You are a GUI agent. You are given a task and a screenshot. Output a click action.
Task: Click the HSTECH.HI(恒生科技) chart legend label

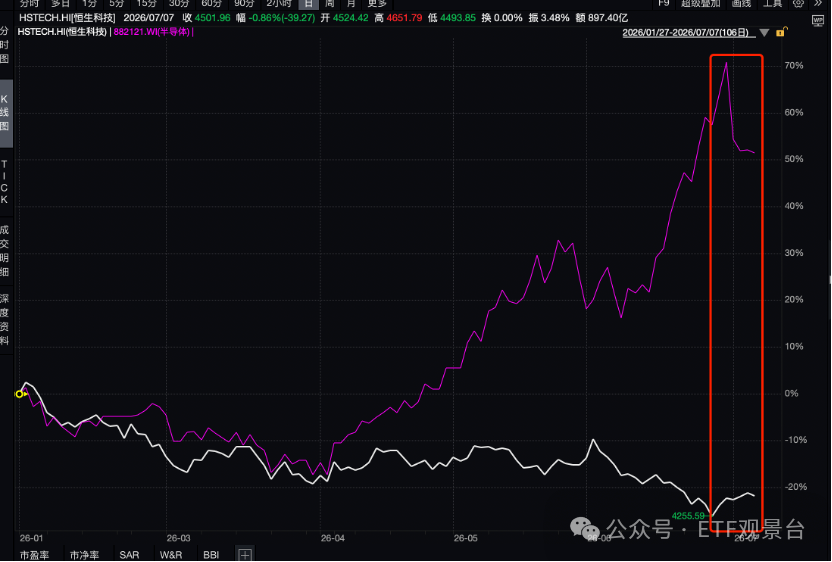(62, 32)
